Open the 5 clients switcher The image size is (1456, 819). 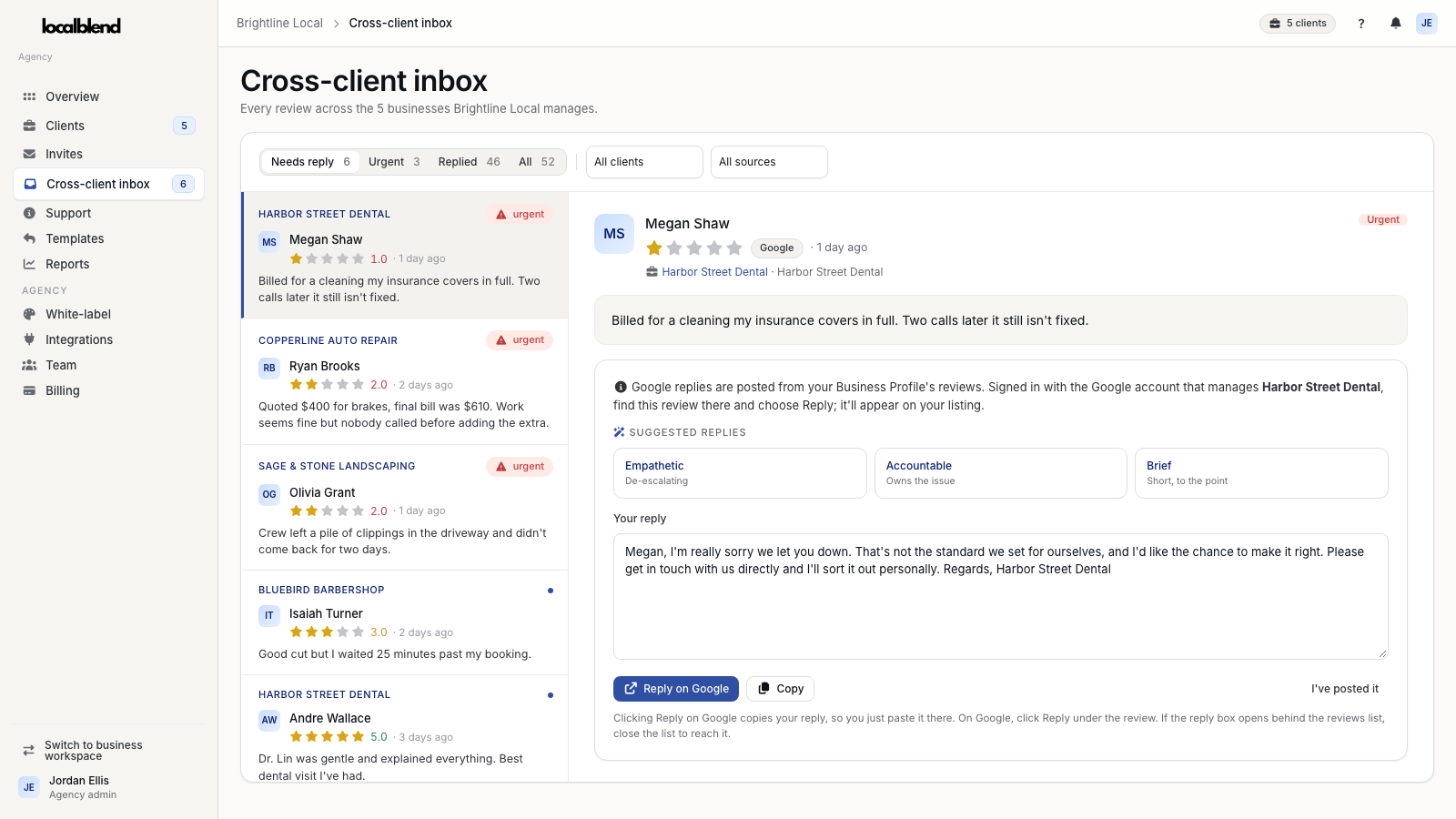pyautogui.click(x=1298, y=24)
